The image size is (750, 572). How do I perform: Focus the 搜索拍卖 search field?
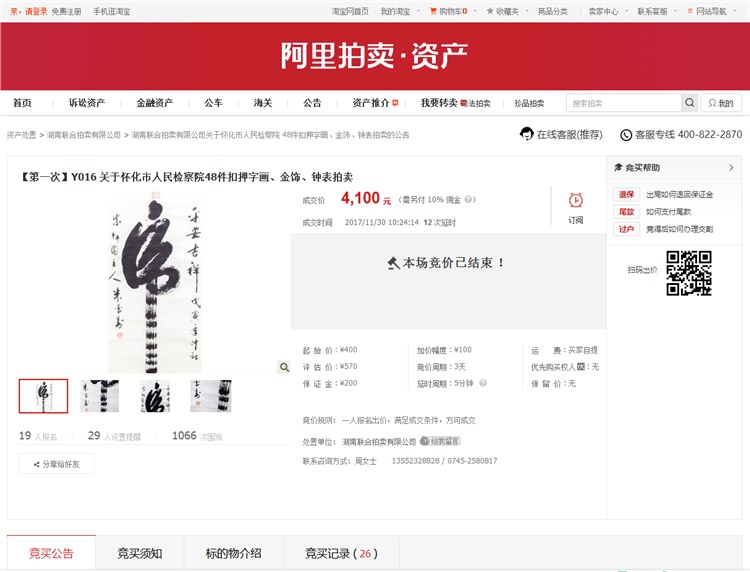pos(624,103)
